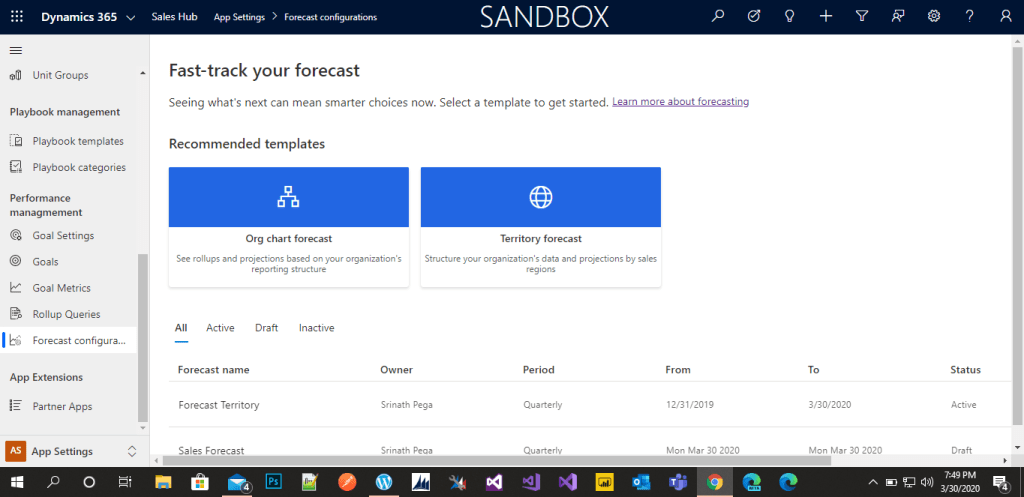Click the question mark help icon
1024x497 pixels.
970,17
